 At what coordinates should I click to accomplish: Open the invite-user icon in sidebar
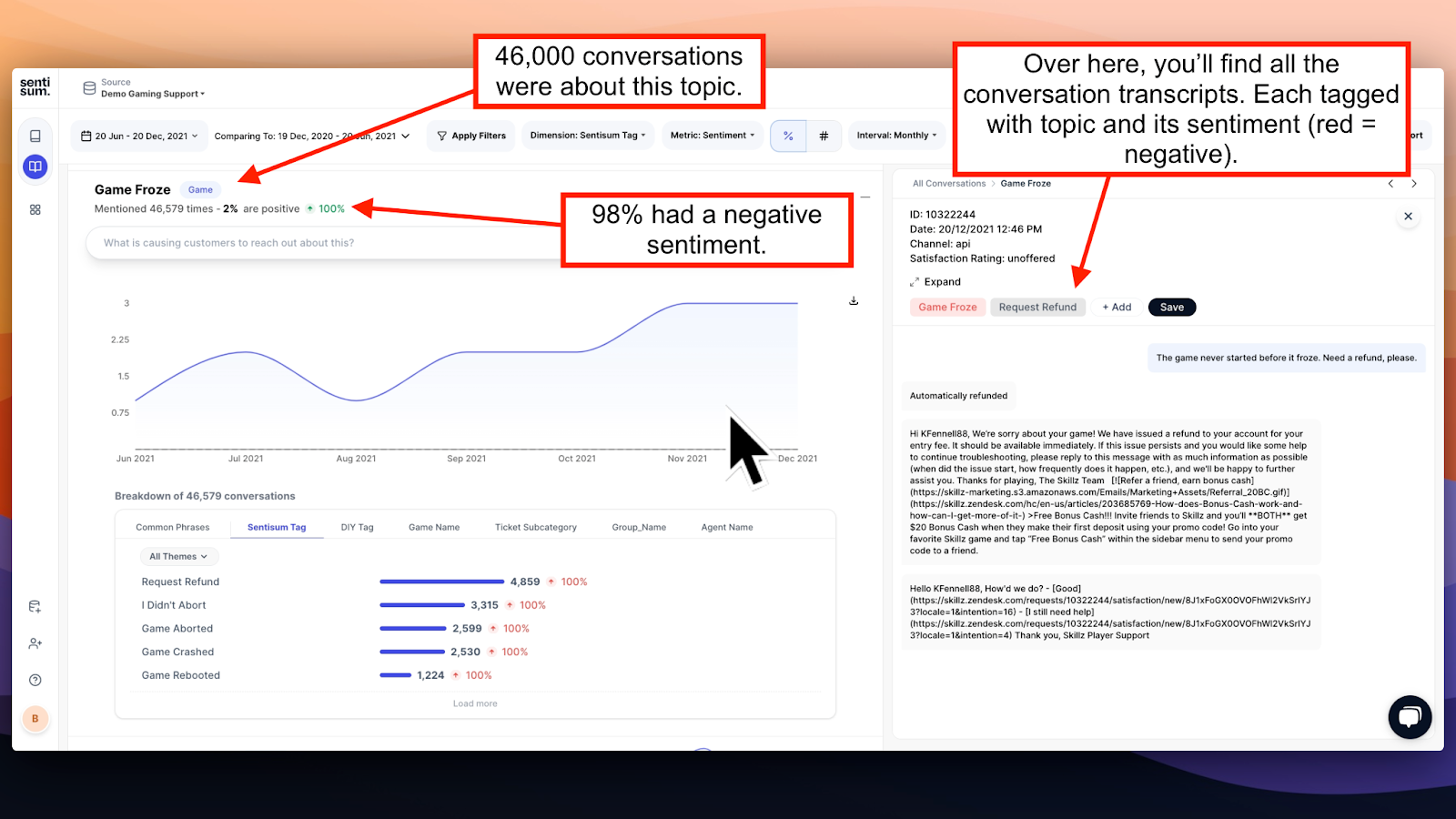pyautogui.click(x=35, y=642)
